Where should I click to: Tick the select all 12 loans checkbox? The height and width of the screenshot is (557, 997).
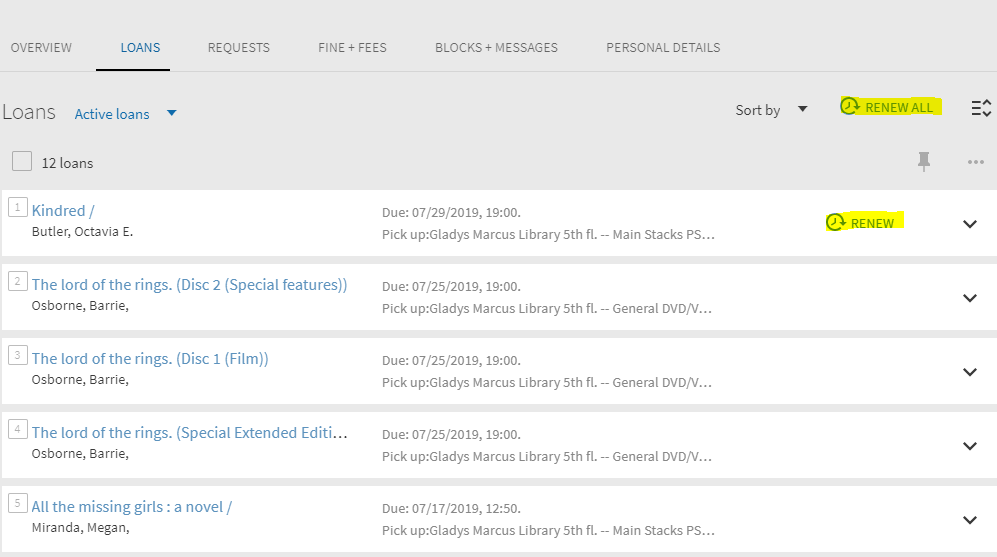click(x=22, y=162)
